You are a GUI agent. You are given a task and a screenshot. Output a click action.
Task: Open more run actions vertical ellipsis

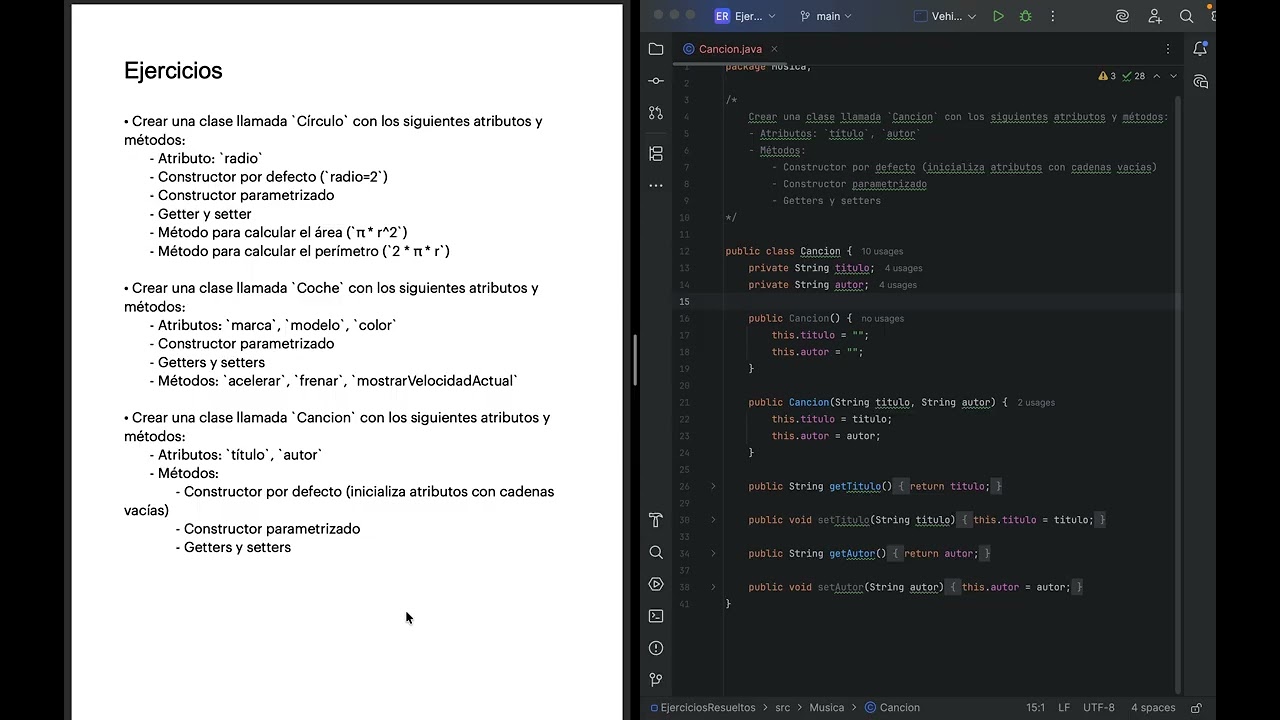pyautogui.click(x=1052, y=16)
